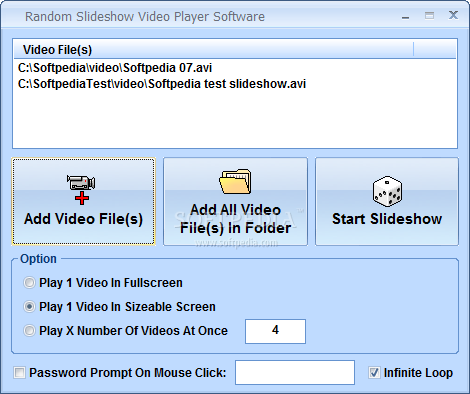This screenshot has height=394, width=470.
Task: Close the Random Slideshow Video Player window
Action: pos(453,15)
